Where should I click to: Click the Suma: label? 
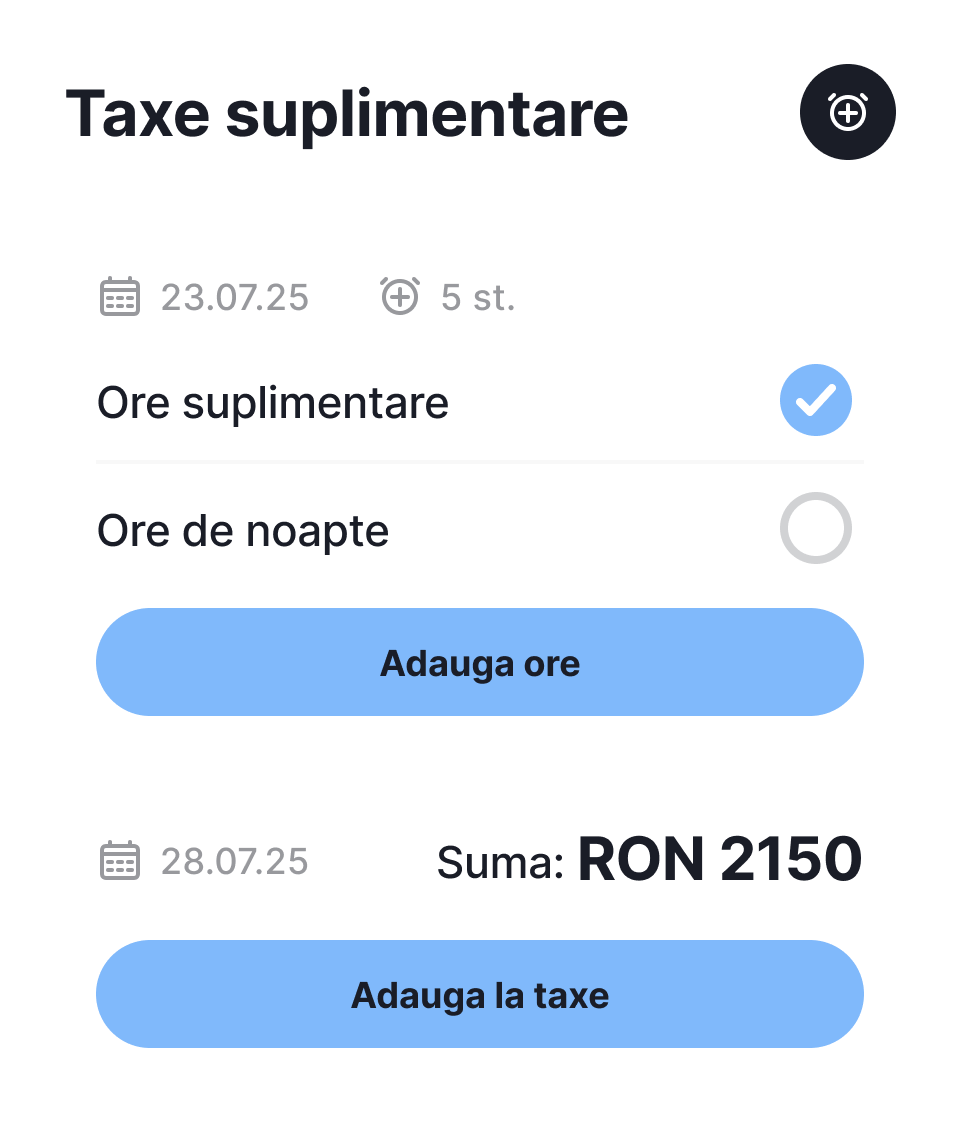click(501, 862)
